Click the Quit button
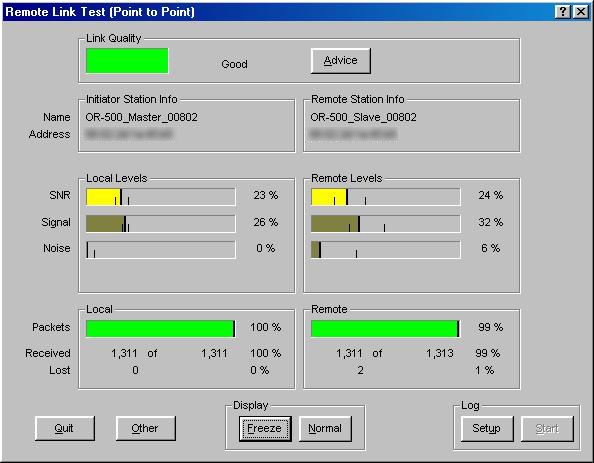Viewport: 594px width, 463px height. point(65,429)
